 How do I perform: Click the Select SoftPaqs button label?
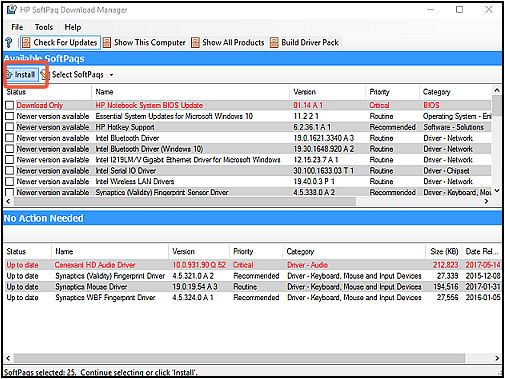pyautogui.click(x=78, y=75)
